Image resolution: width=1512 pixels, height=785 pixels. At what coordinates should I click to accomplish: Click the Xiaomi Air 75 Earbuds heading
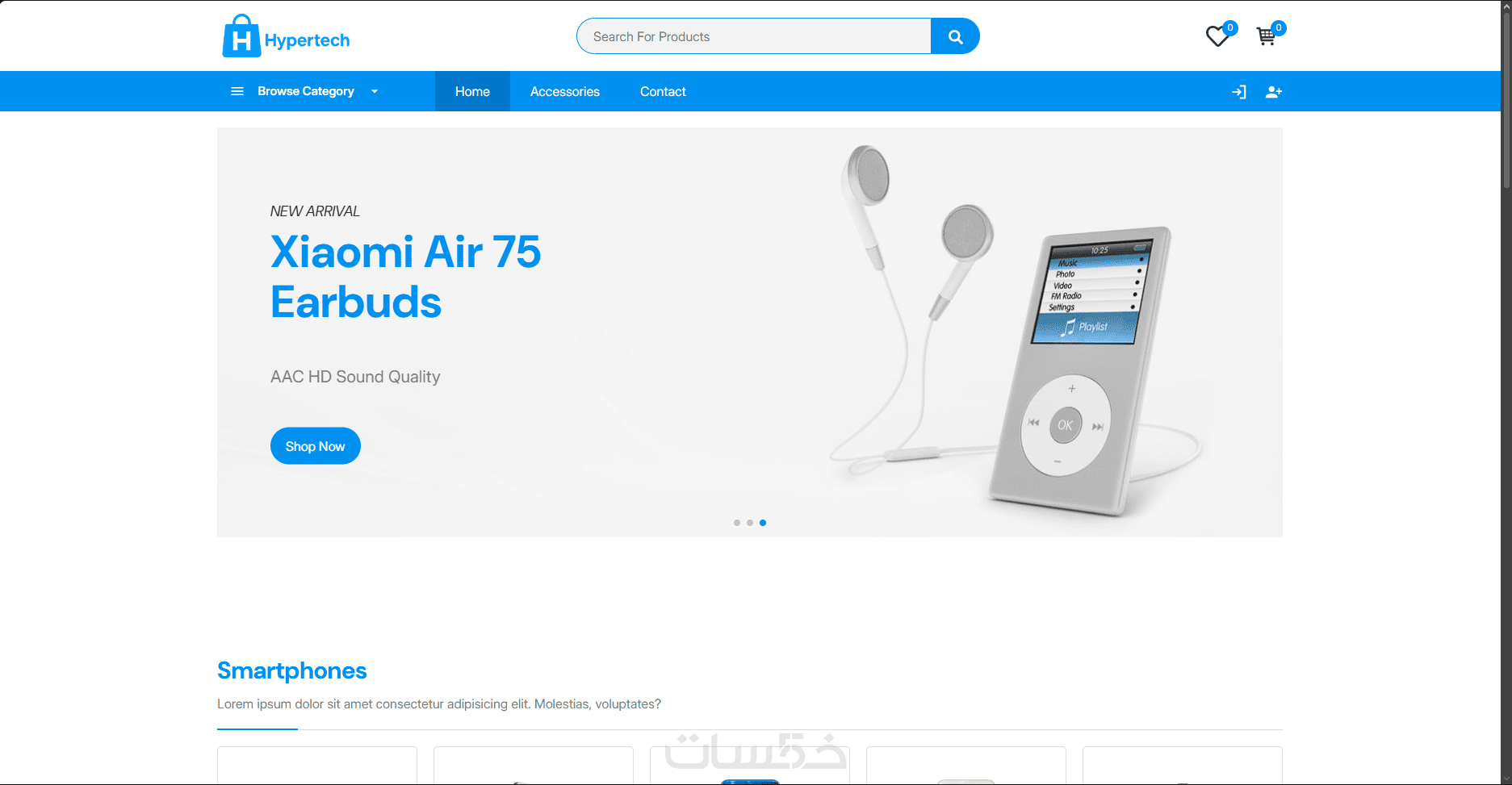coord(405,277)
